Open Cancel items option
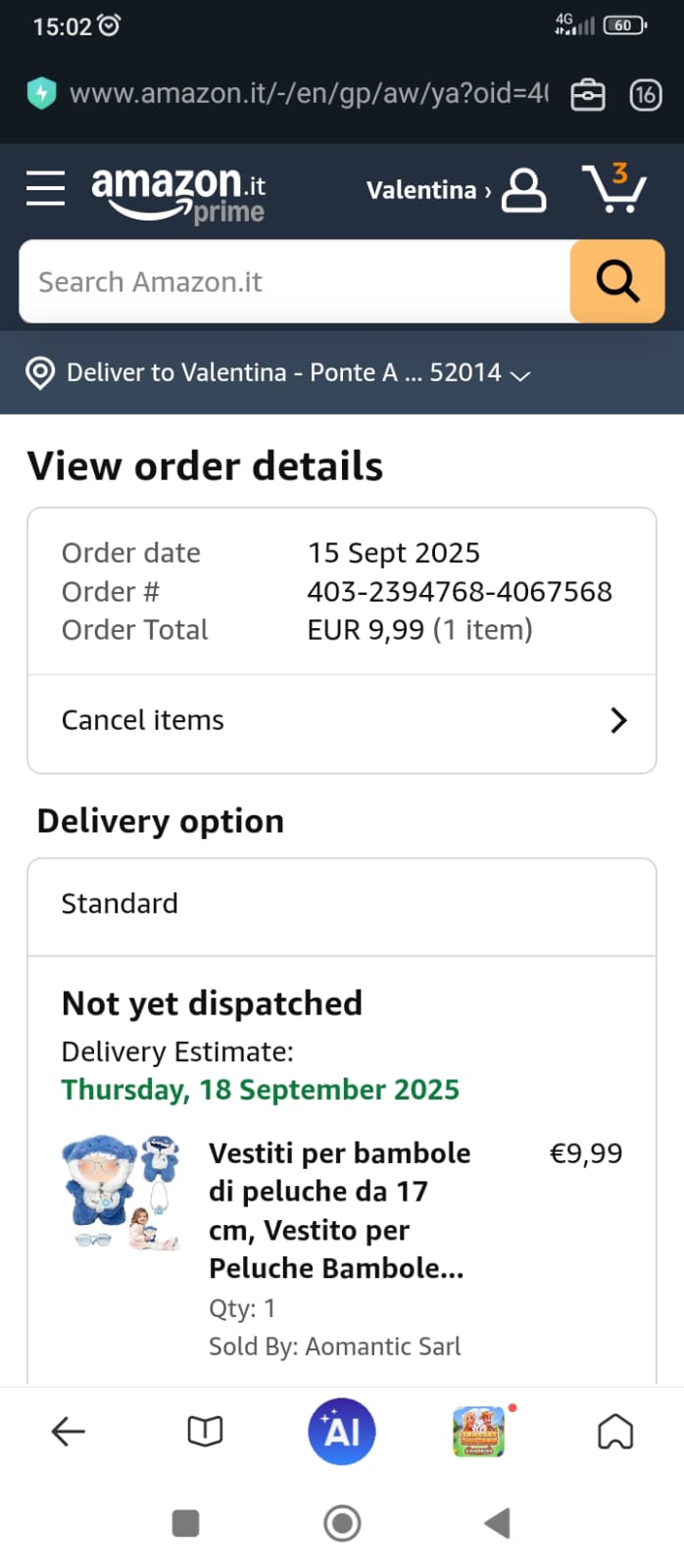Image resolution: width=684 pixels, height=1568 pixels. pos(341,720)
